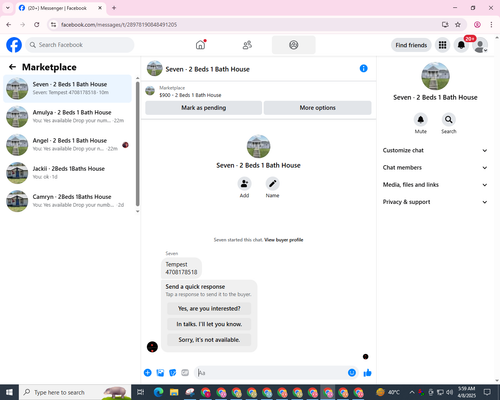Send quick reply 'Yes, are you interested?'
This screenshot has width=500, height=400.
pos(209,309)
